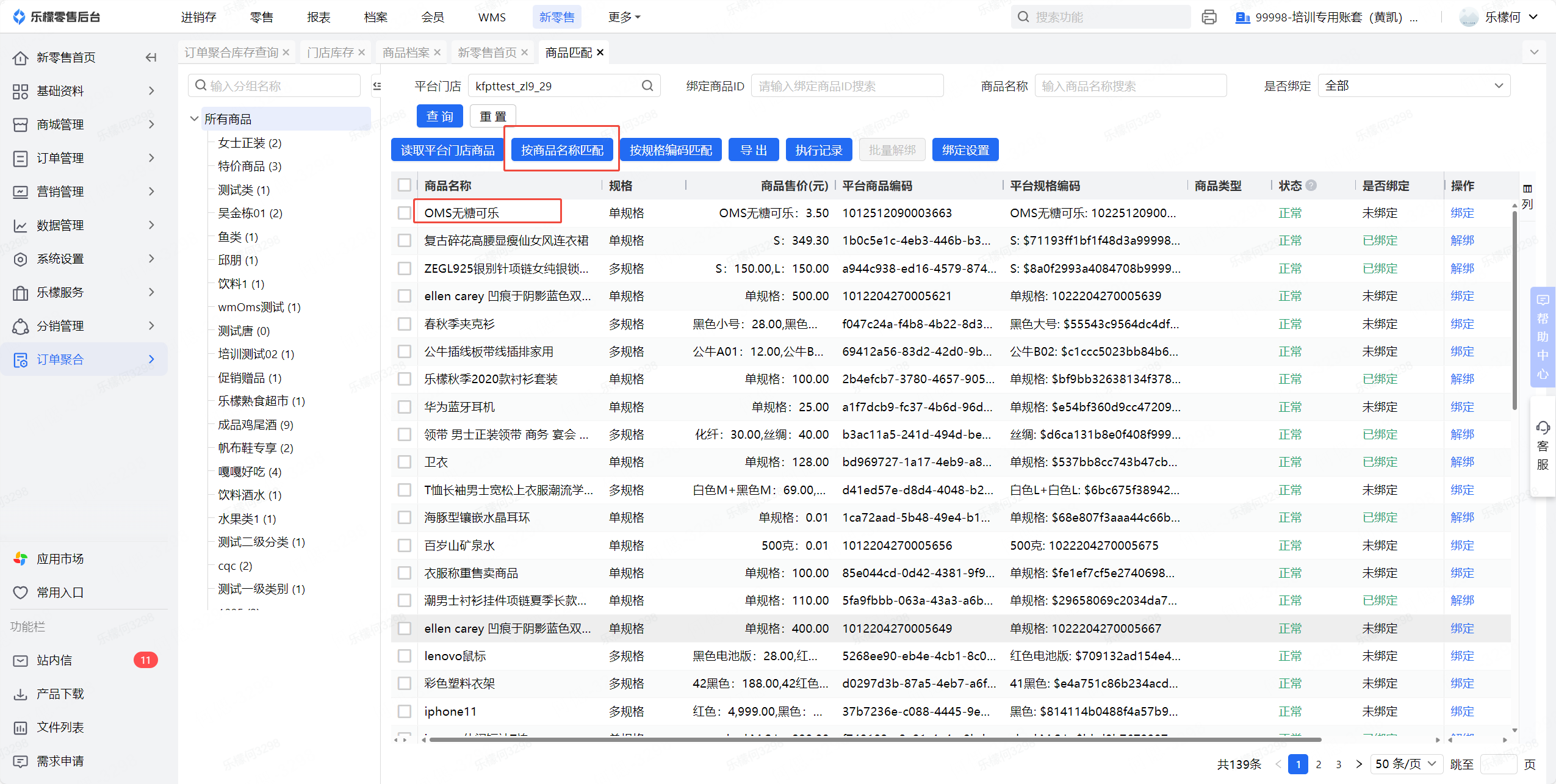The width and height of the screenshot is (1556, 784).
Task: Collapse the 所有商品 tree node
Action: tap(195, 119)
